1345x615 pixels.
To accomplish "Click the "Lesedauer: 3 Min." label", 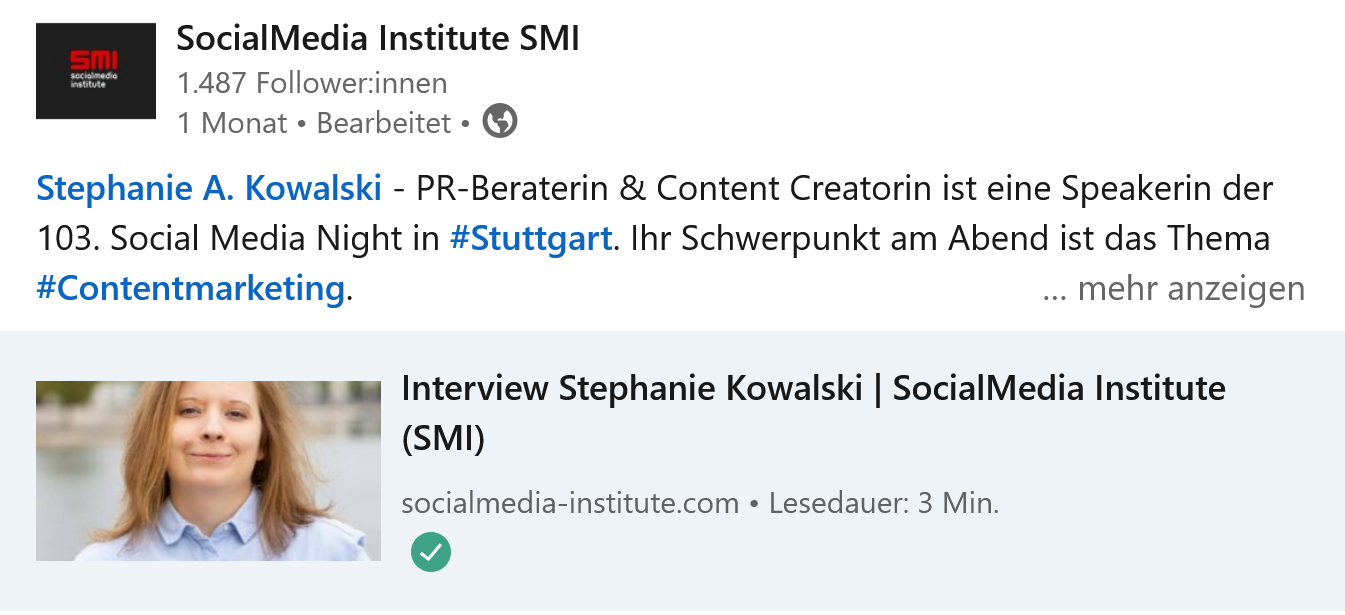I will click(x=884, y=503).
